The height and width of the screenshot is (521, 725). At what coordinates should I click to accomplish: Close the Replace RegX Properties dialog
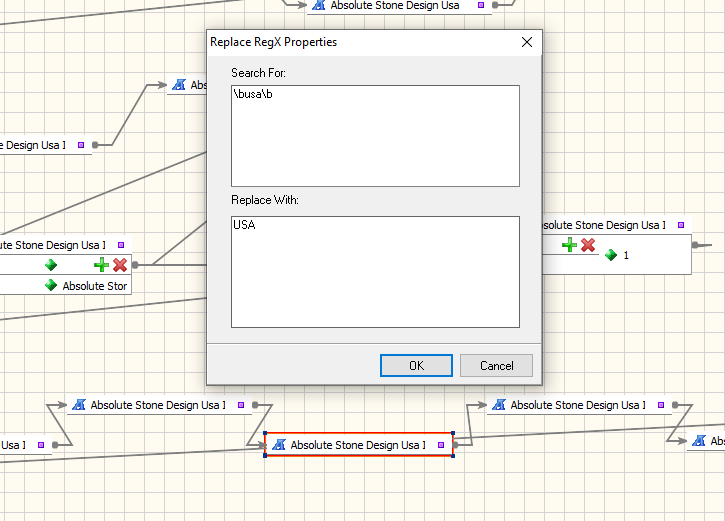[527, 42]
